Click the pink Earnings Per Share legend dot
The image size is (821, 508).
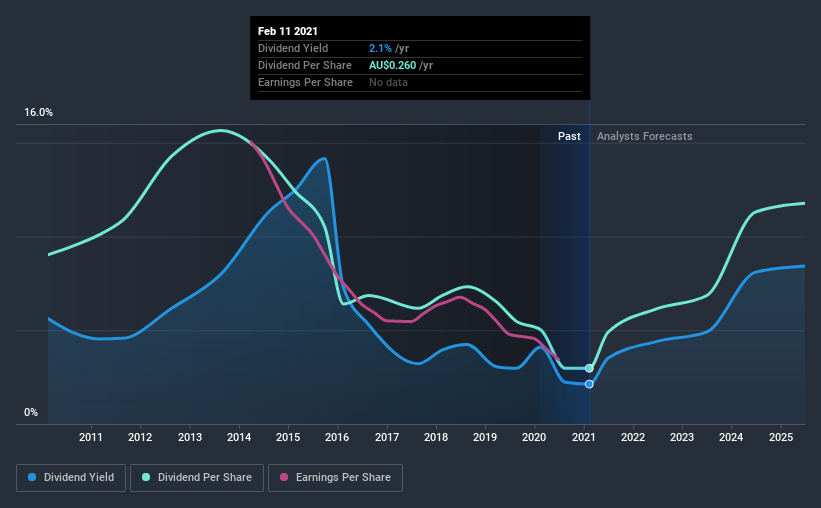(284, 477)
